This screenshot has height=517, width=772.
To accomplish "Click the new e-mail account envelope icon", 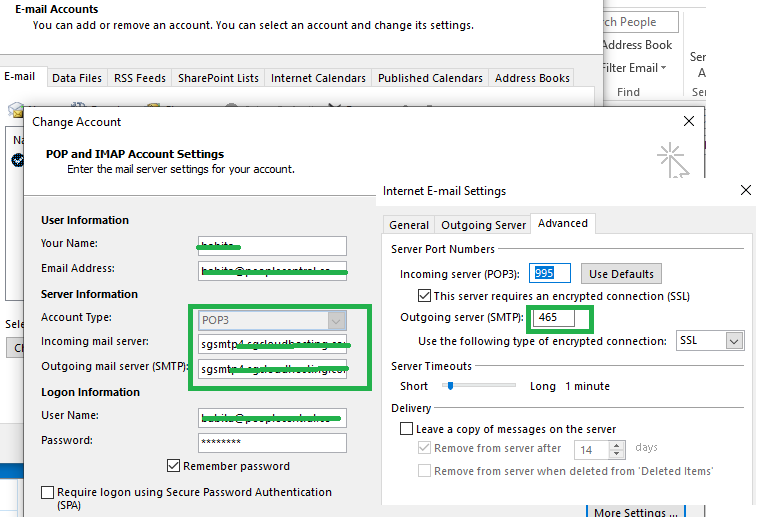I will (16, 109).
